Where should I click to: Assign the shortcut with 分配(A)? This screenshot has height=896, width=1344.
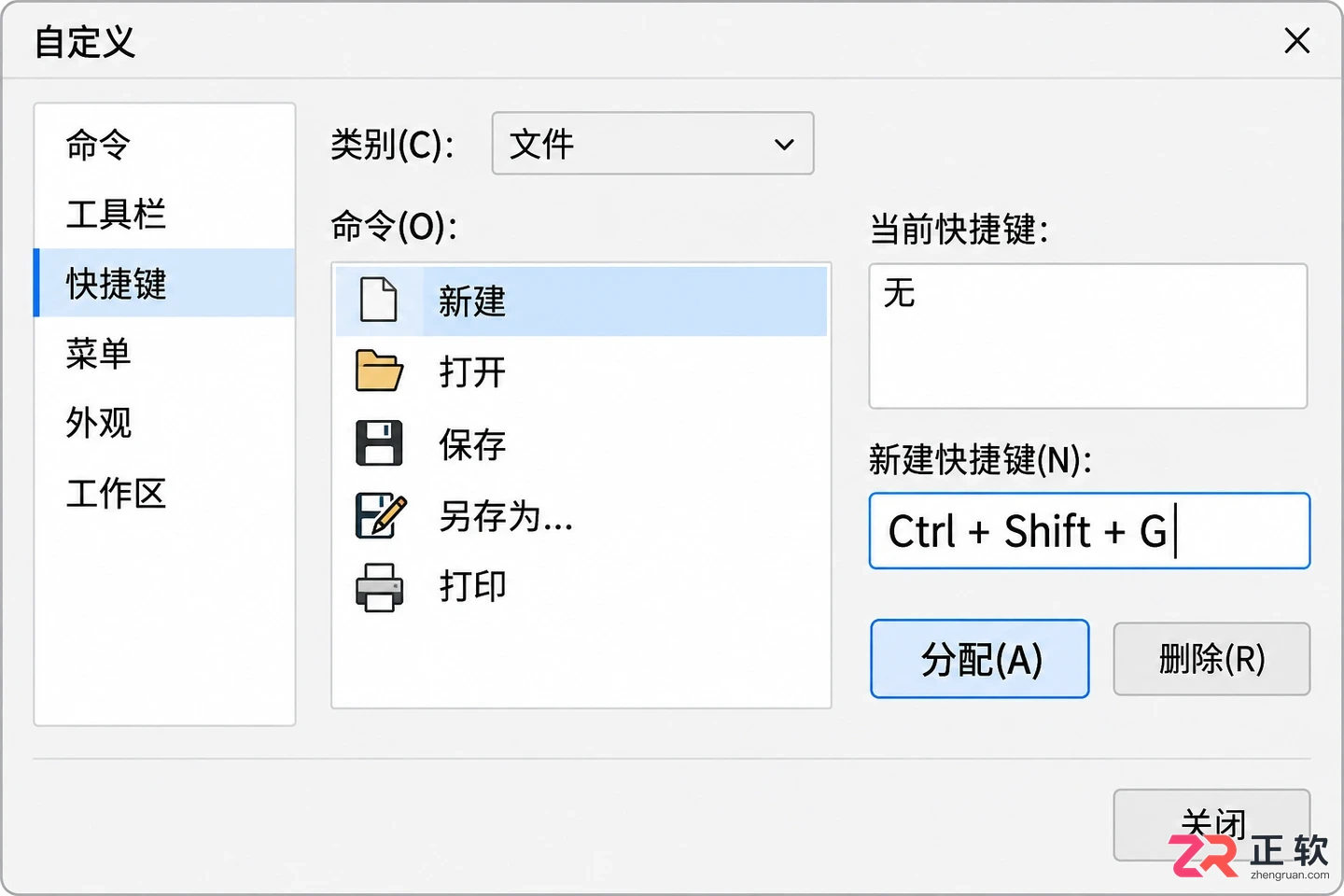tap(980, 659)
